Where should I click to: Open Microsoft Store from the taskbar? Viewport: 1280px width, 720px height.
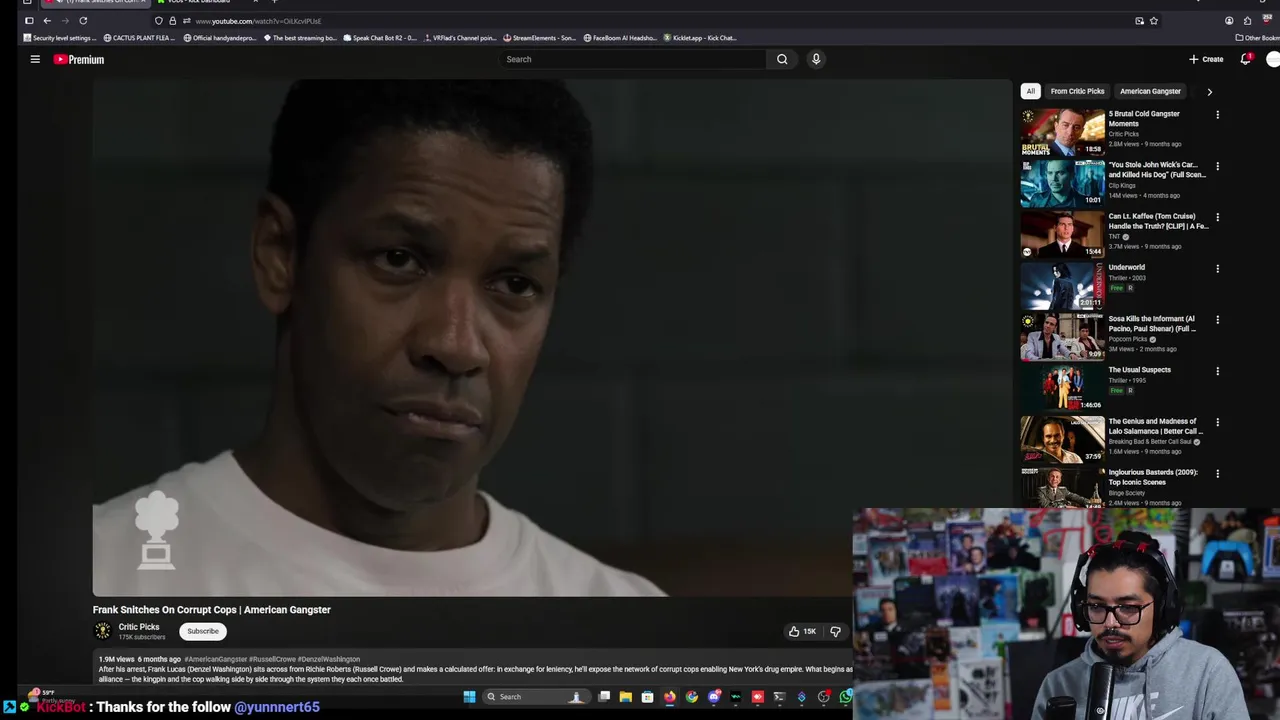[648, 697]
